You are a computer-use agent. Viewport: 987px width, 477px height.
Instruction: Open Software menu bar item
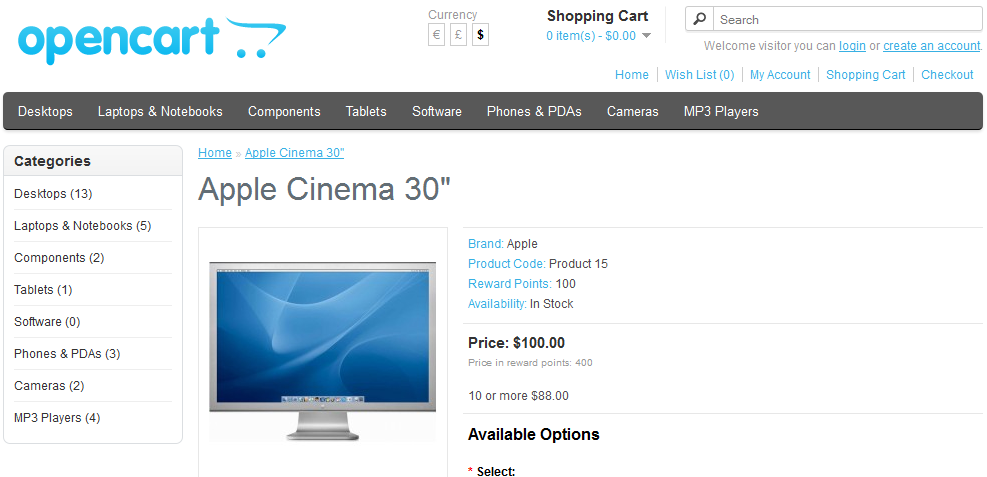(437, 111)
